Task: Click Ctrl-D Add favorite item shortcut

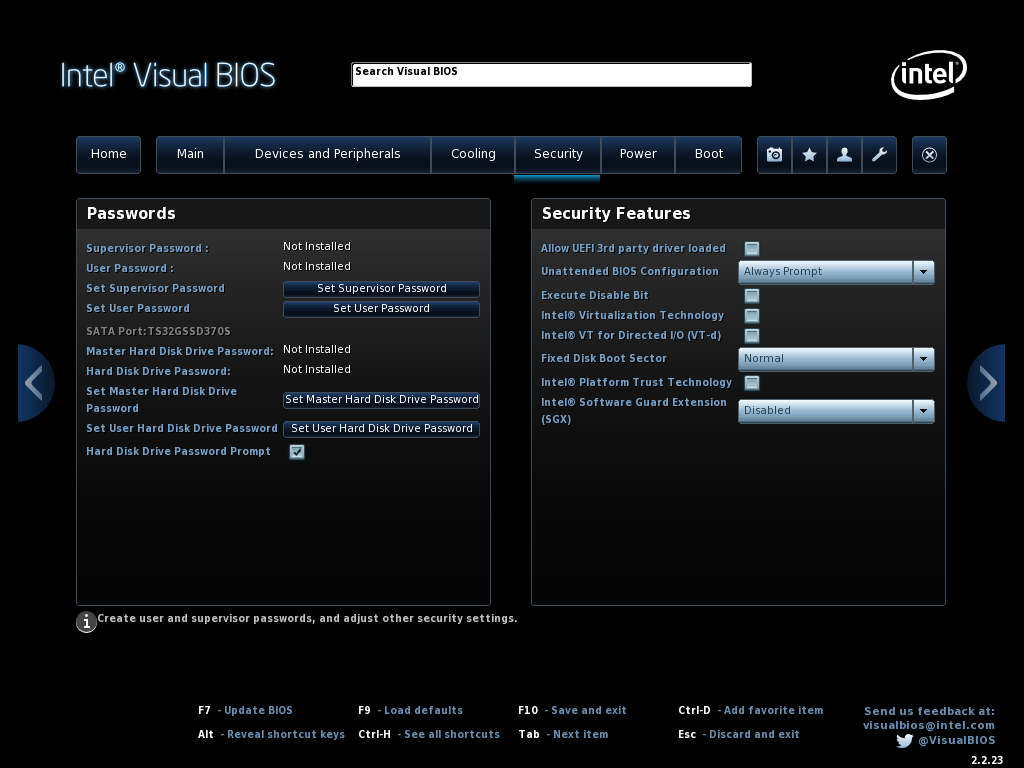Action: click(750, 711)
